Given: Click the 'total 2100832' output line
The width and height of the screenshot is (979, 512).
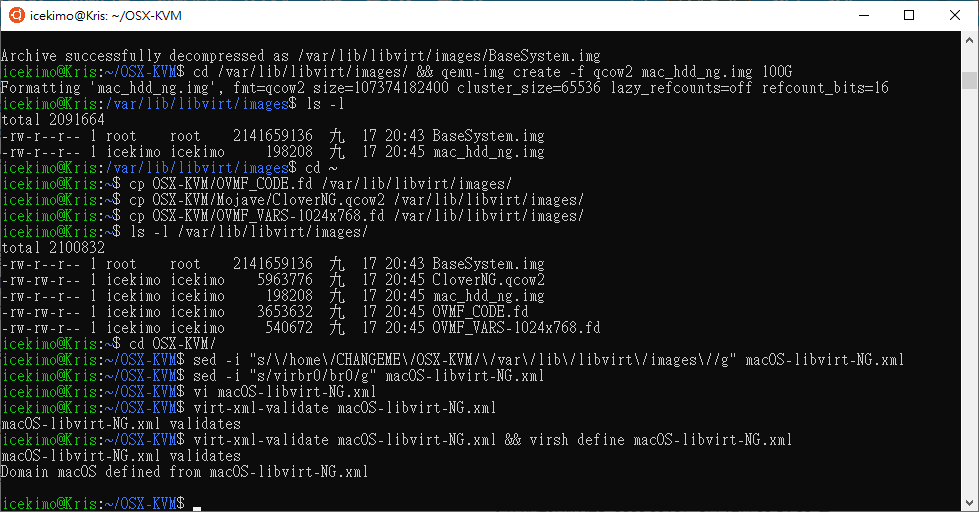Looking at the screenshot, I should [53, 248].
